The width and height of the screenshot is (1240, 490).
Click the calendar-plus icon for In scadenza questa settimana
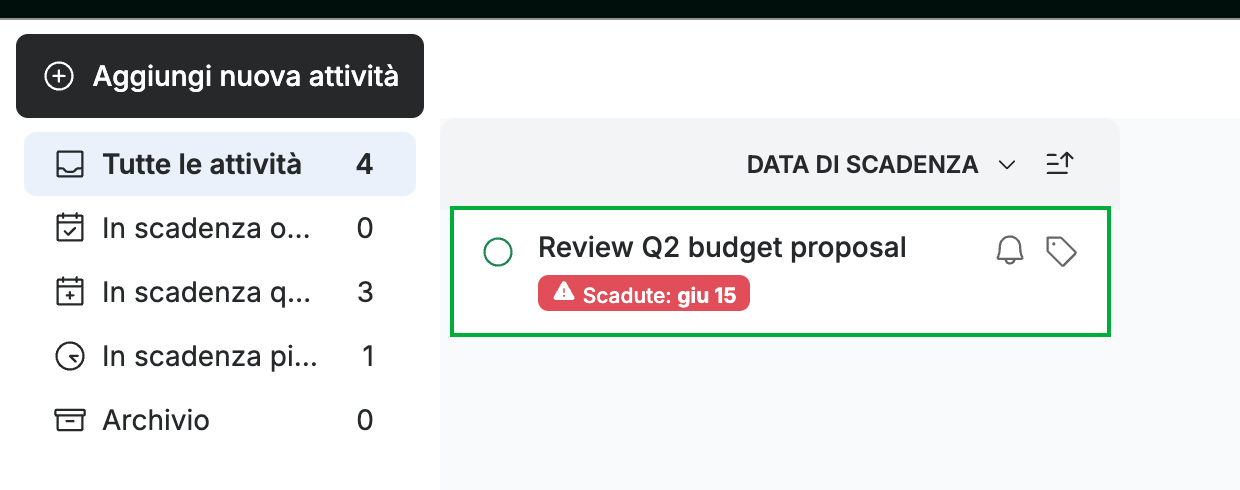(x=69, y=292)
